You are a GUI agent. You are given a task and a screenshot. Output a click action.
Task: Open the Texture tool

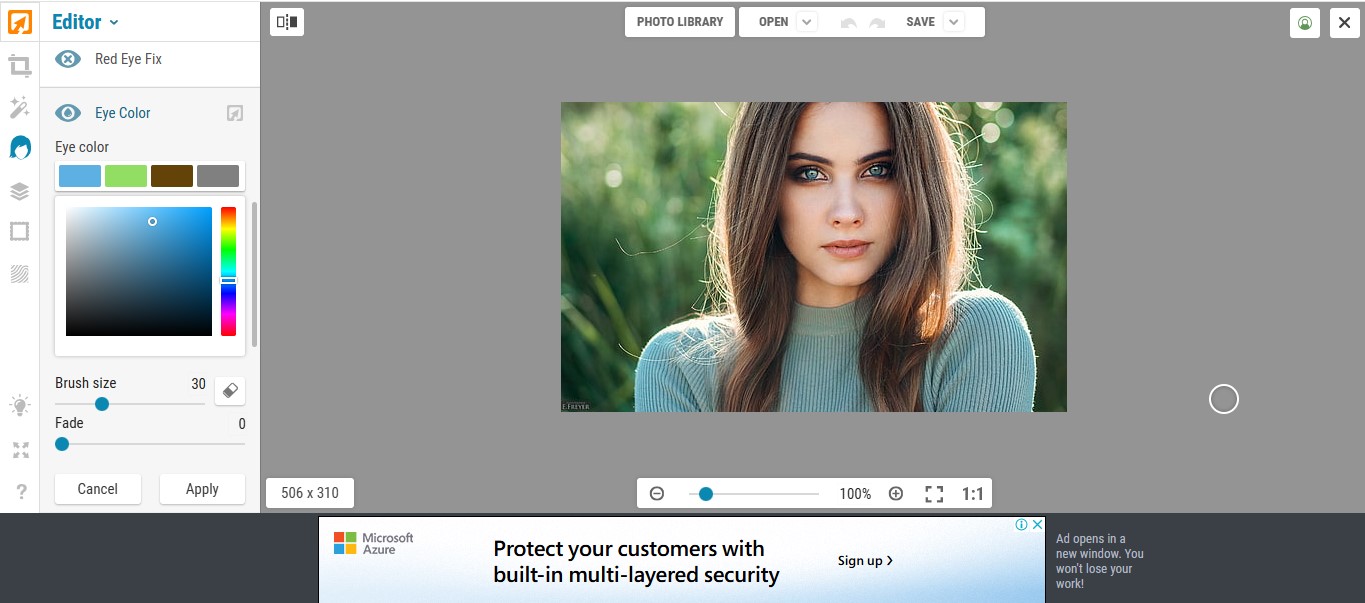coord(20,274)
